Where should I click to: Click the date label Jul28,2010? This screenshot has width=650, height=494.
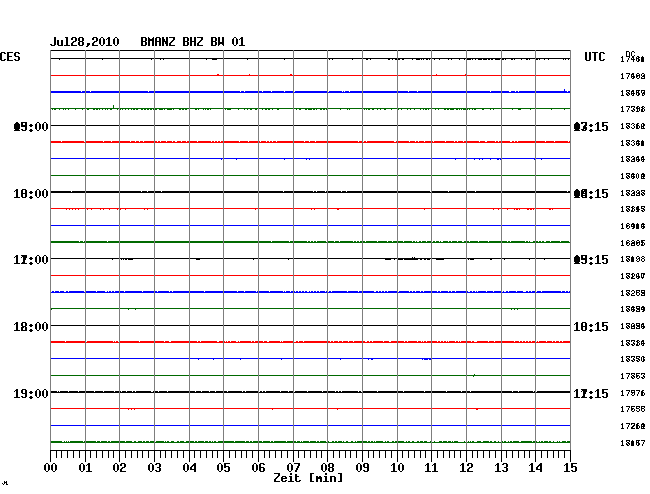coord(85,42)
